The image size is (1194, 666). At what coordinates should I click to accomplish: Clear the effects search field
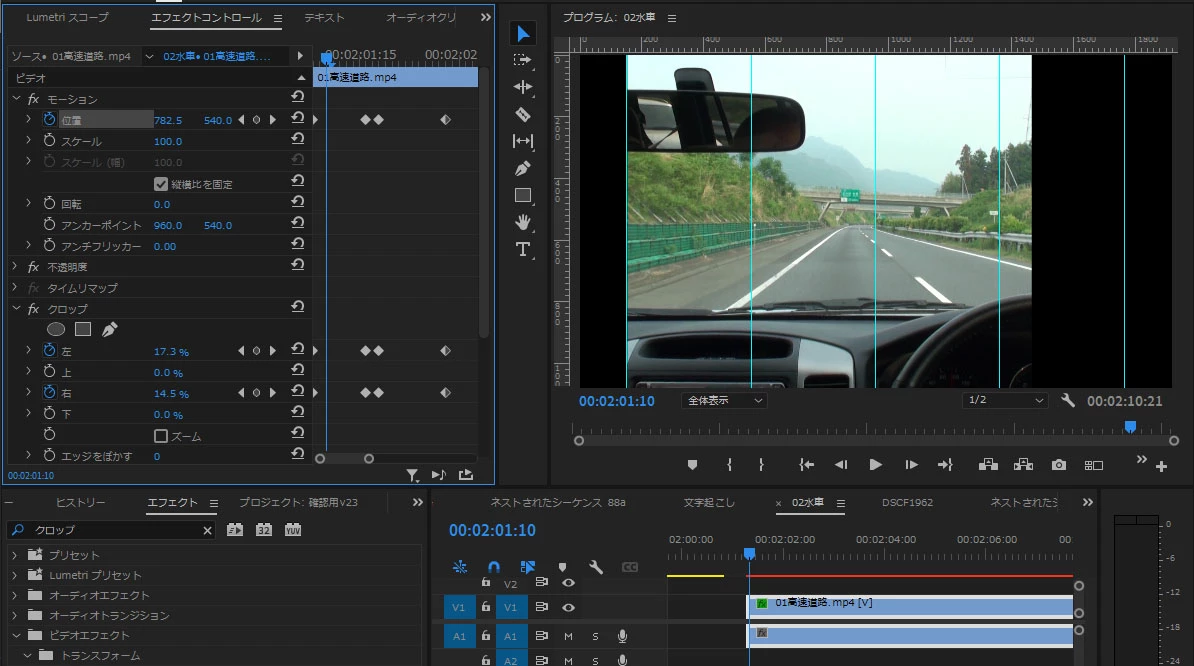coord(207,531)
